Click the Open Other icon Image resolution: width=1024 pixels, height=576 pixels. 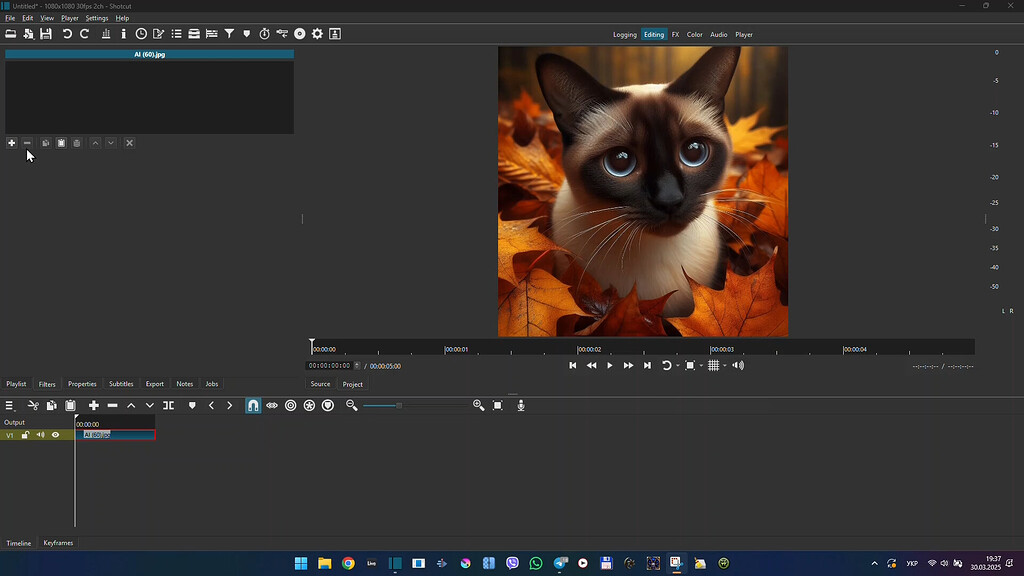(28, 34)
